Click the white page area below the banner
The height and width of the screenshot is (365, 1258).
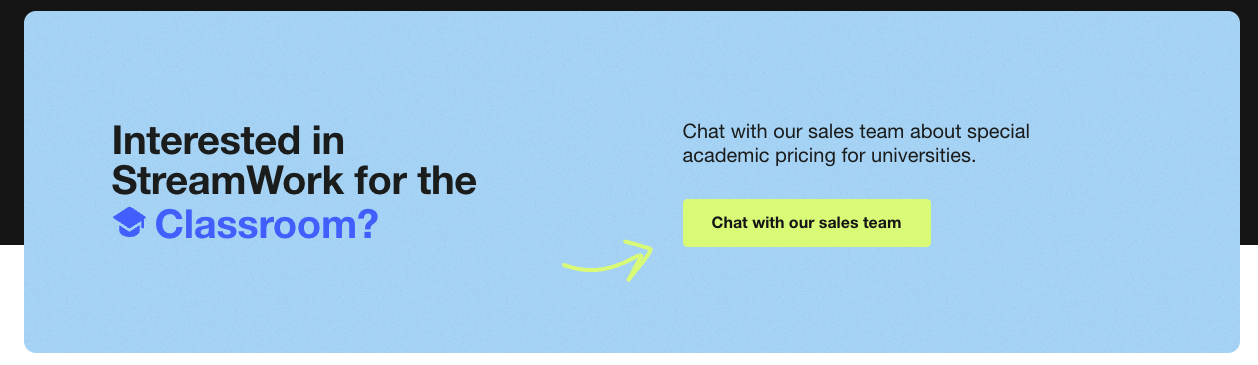point(629,359)
